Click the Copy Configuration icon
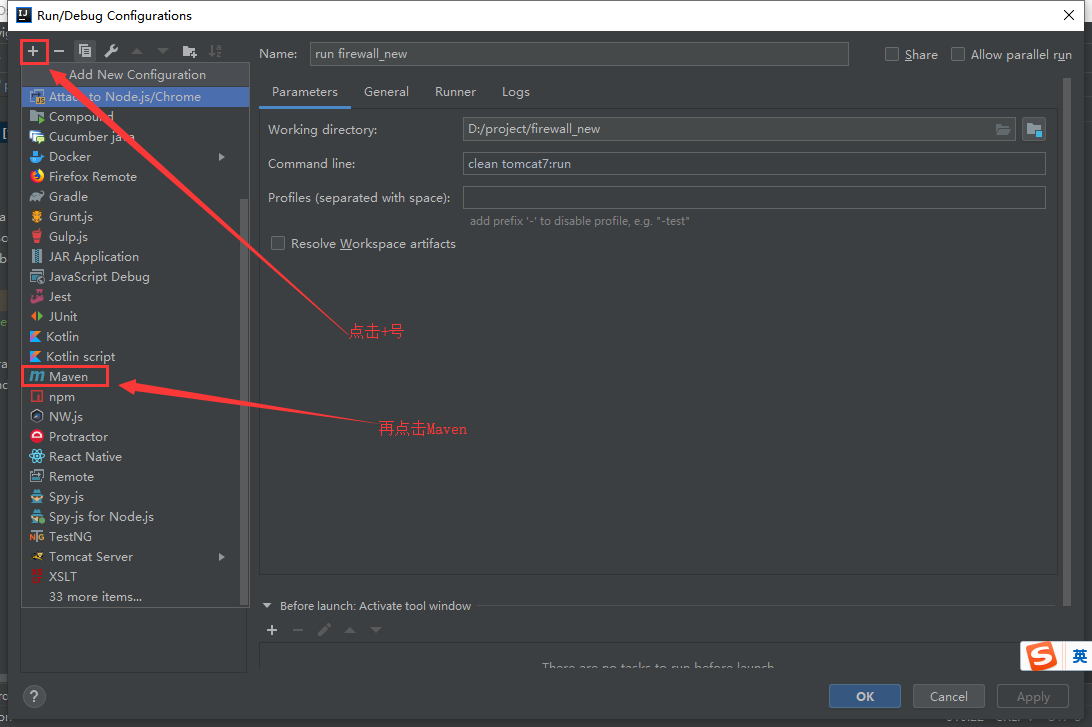The image size is (1092, 727). (85, 51)
